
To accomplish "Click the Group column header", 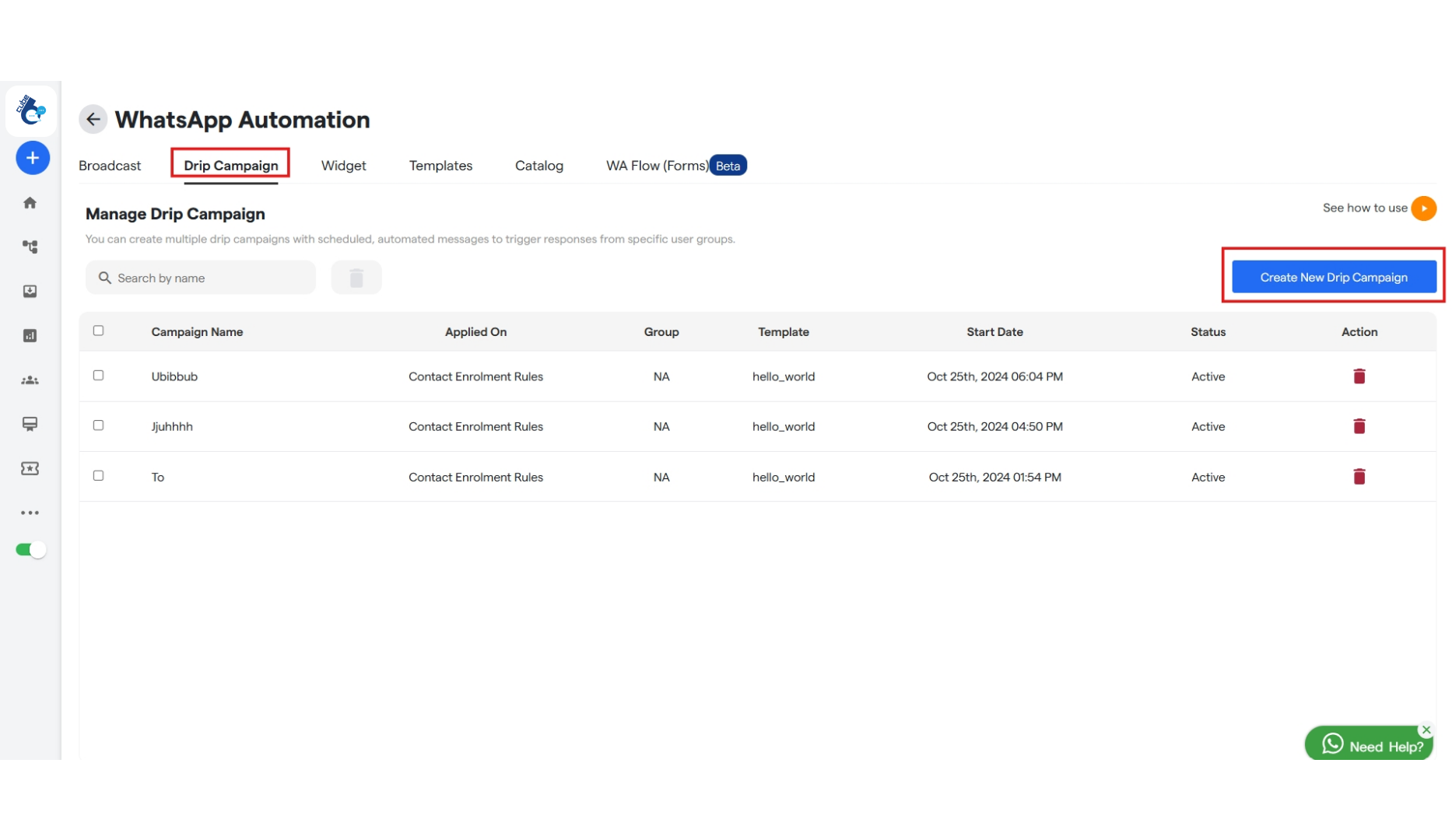I will [661, 332].
